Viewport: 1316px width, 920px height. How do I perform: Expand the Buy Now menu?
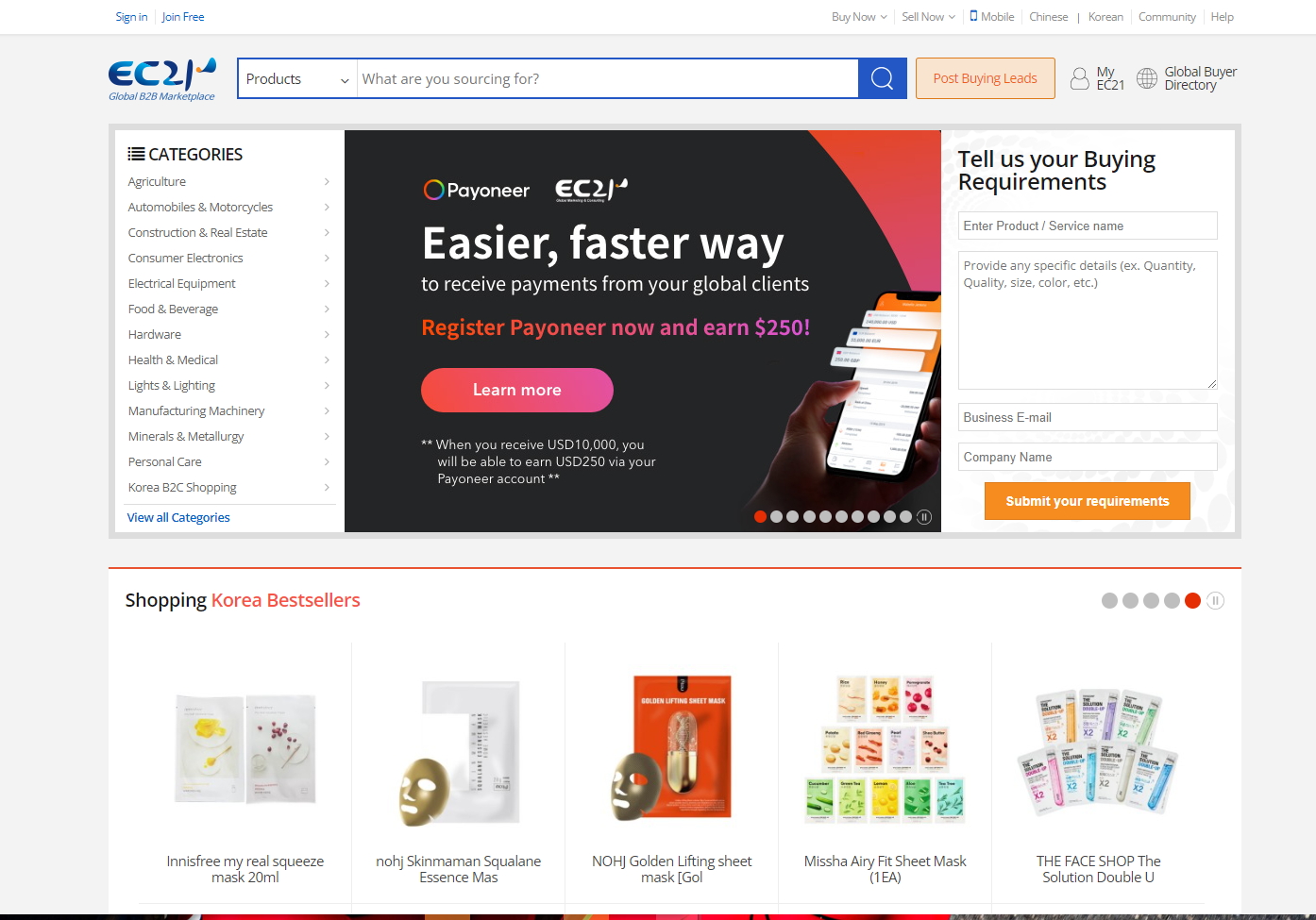click(859, 17)
